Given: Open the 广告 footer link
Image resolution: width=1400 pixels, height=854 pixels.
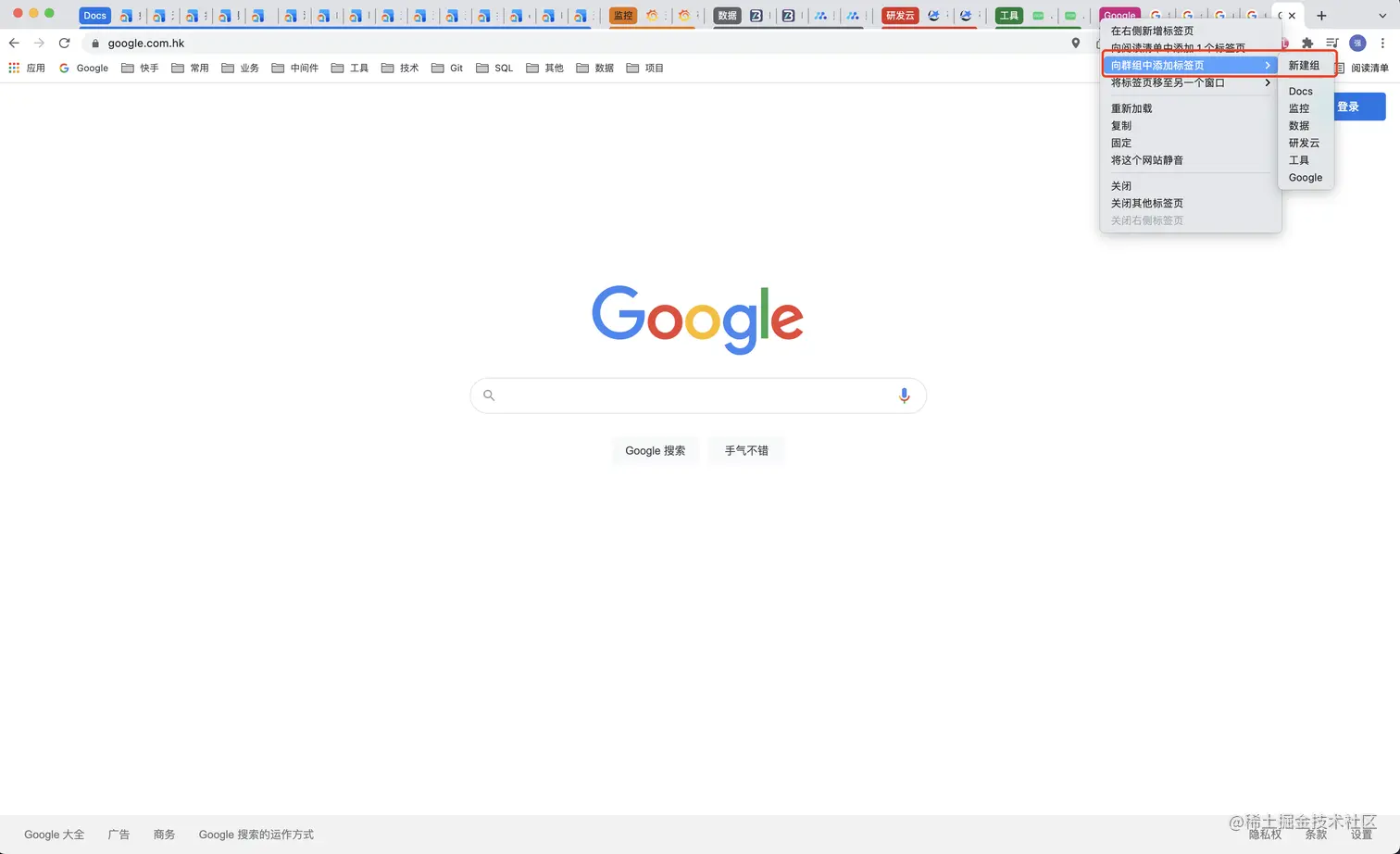Looking at the screenshot, I should tap(119, 835).
